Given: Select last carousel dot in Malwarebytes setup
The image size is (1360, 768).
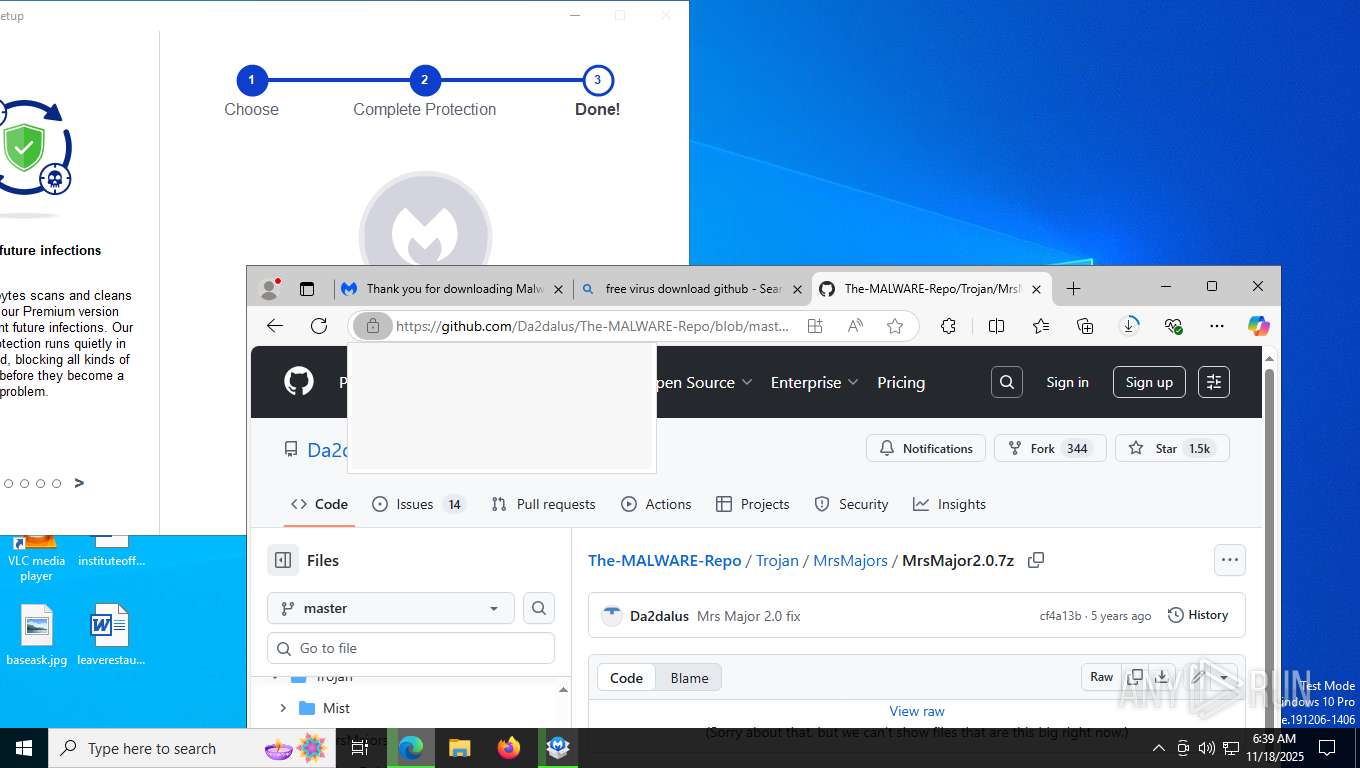Looking at the screenshot, I should tap(56, 483).
